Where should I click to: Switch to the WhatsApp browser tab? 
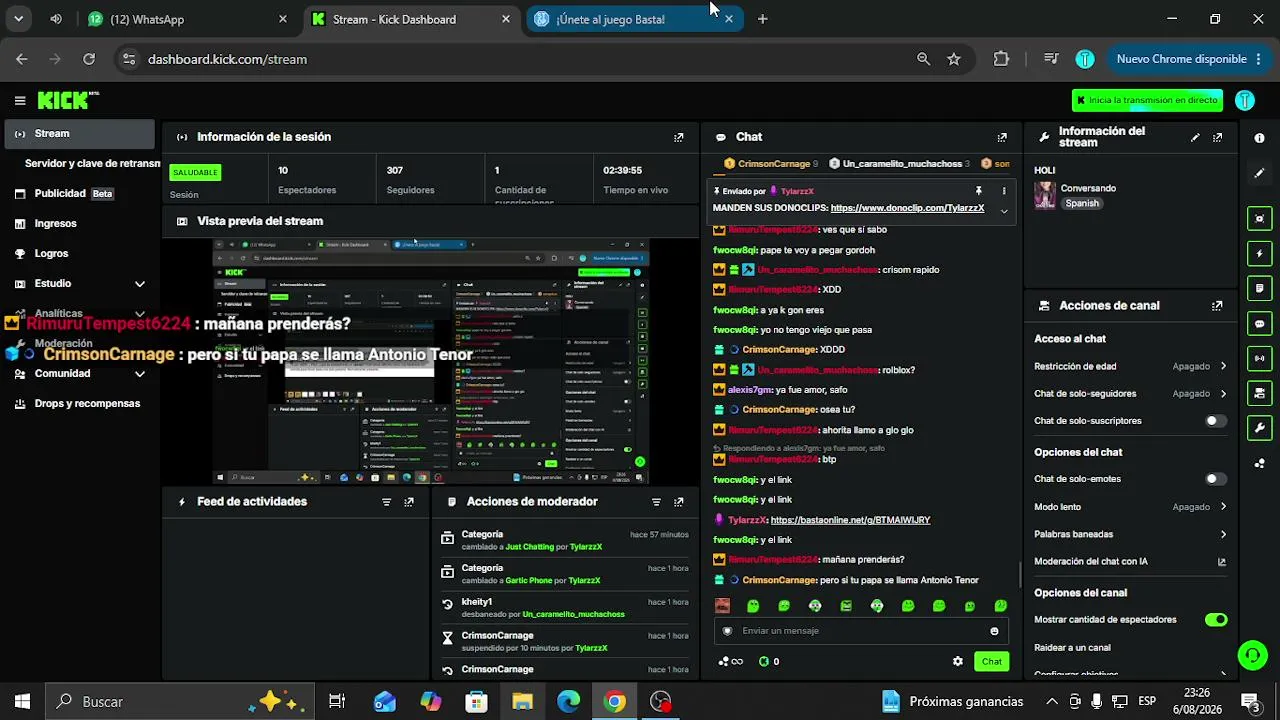pyautogui.click(x=188, y=19)
